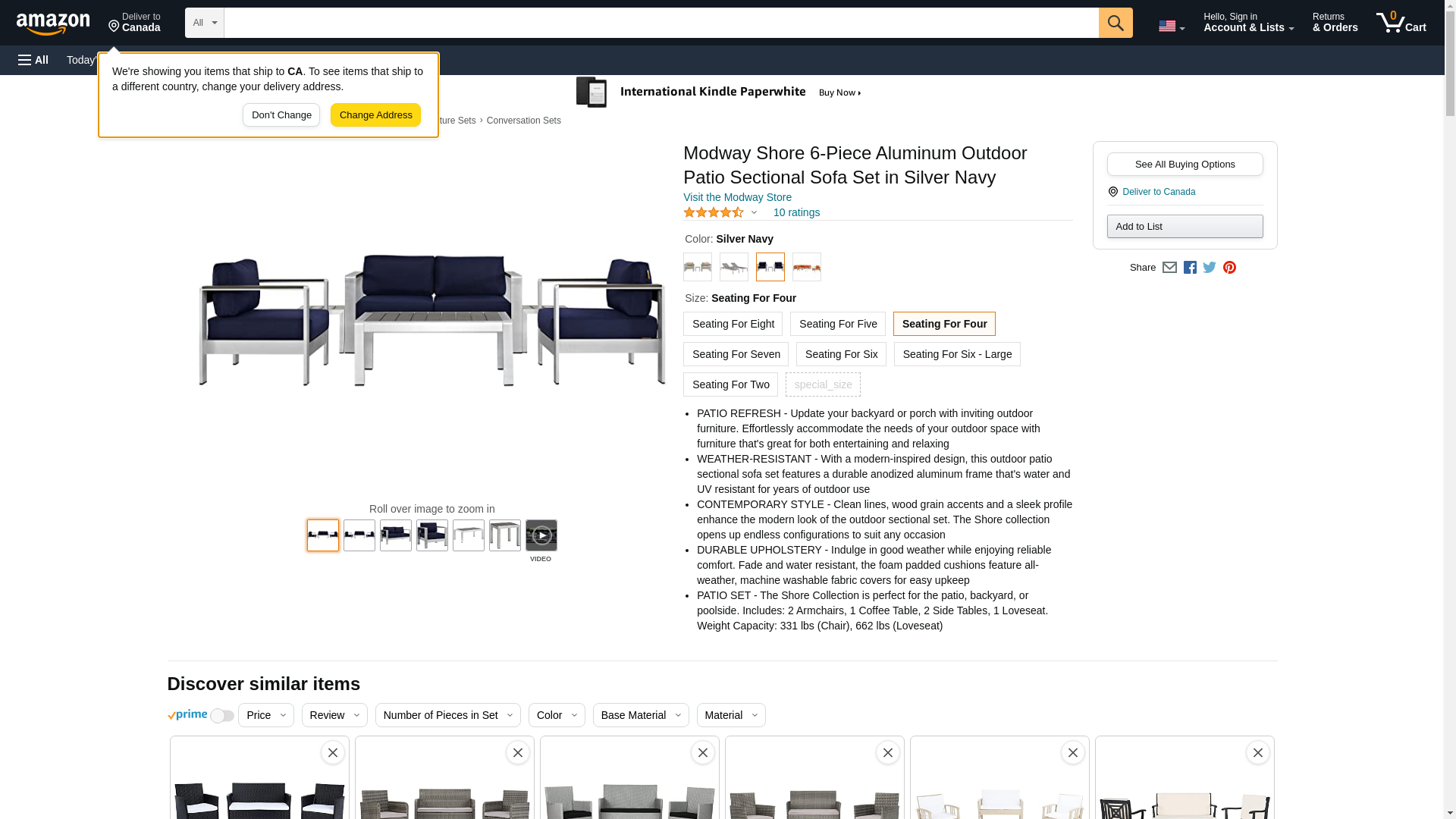
Task: Open Account & Lists menu
Action: [x=1248, y=23]
